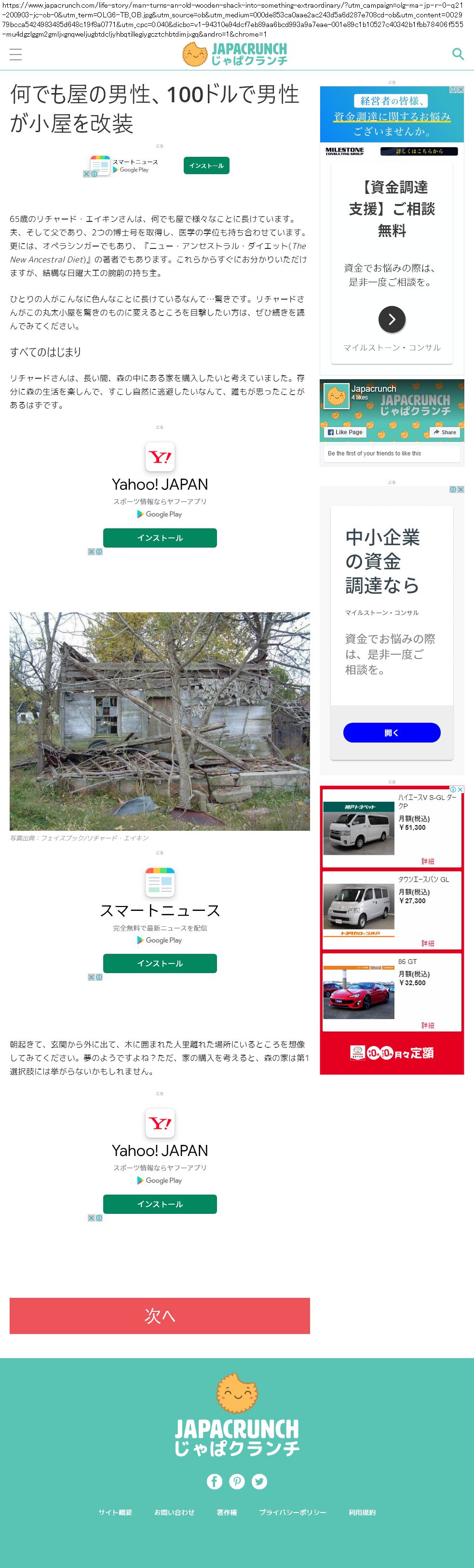Image resolution: width=474 pixels, height=1568 pixels.
Task: Click the search magnifier icon
Action: coord(458,54)
